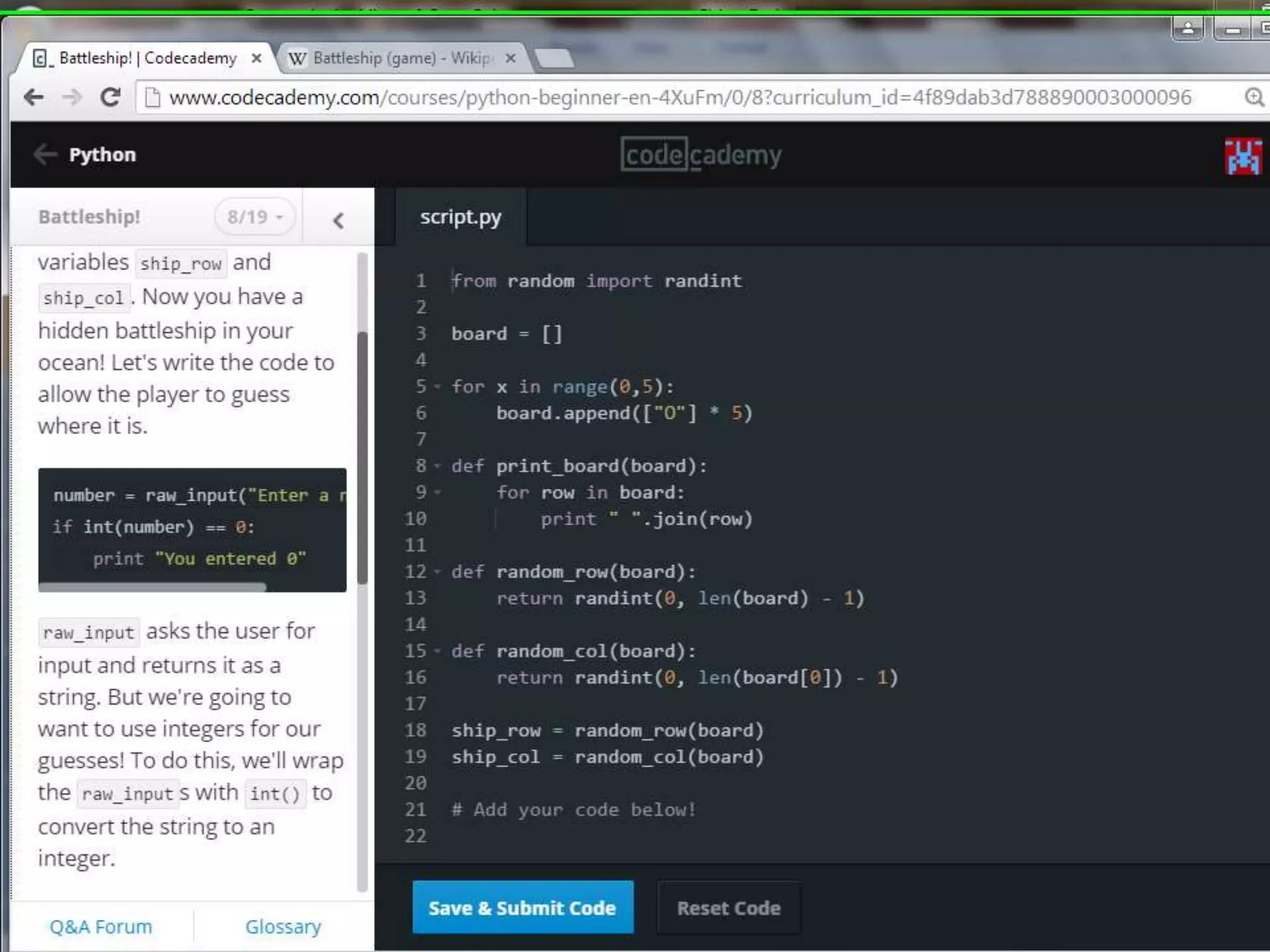
Task: Collapse the instructions panel chevron
Action: tap(338, 220)
